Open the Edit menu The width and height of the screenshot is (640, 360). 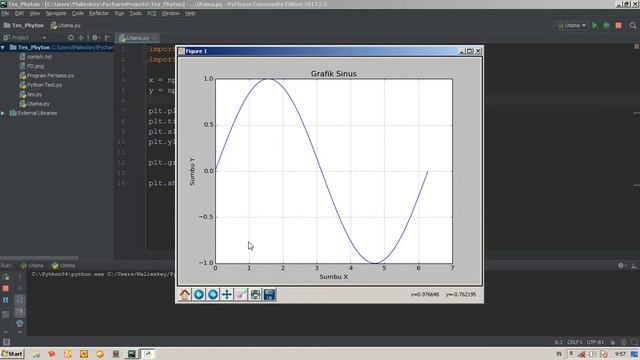point(19,13)
